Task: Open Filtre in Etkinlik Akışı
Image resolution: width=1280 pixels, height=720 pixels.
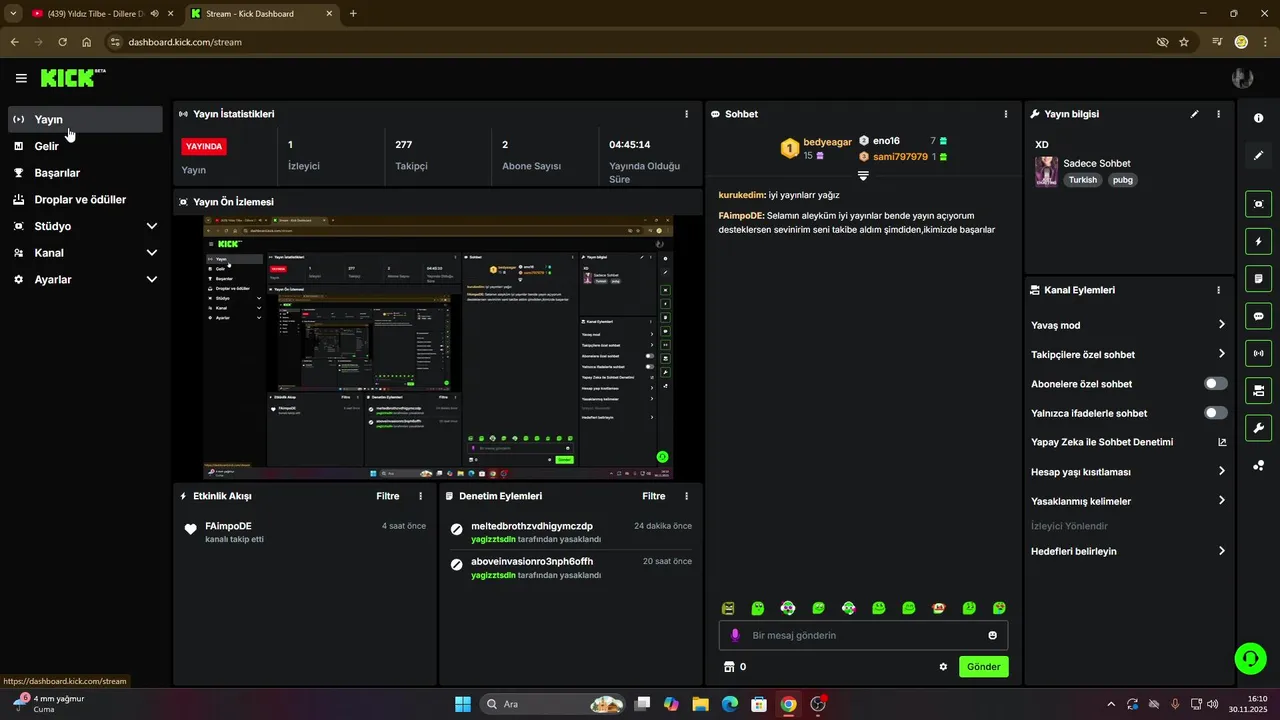Action: [388, 496]
